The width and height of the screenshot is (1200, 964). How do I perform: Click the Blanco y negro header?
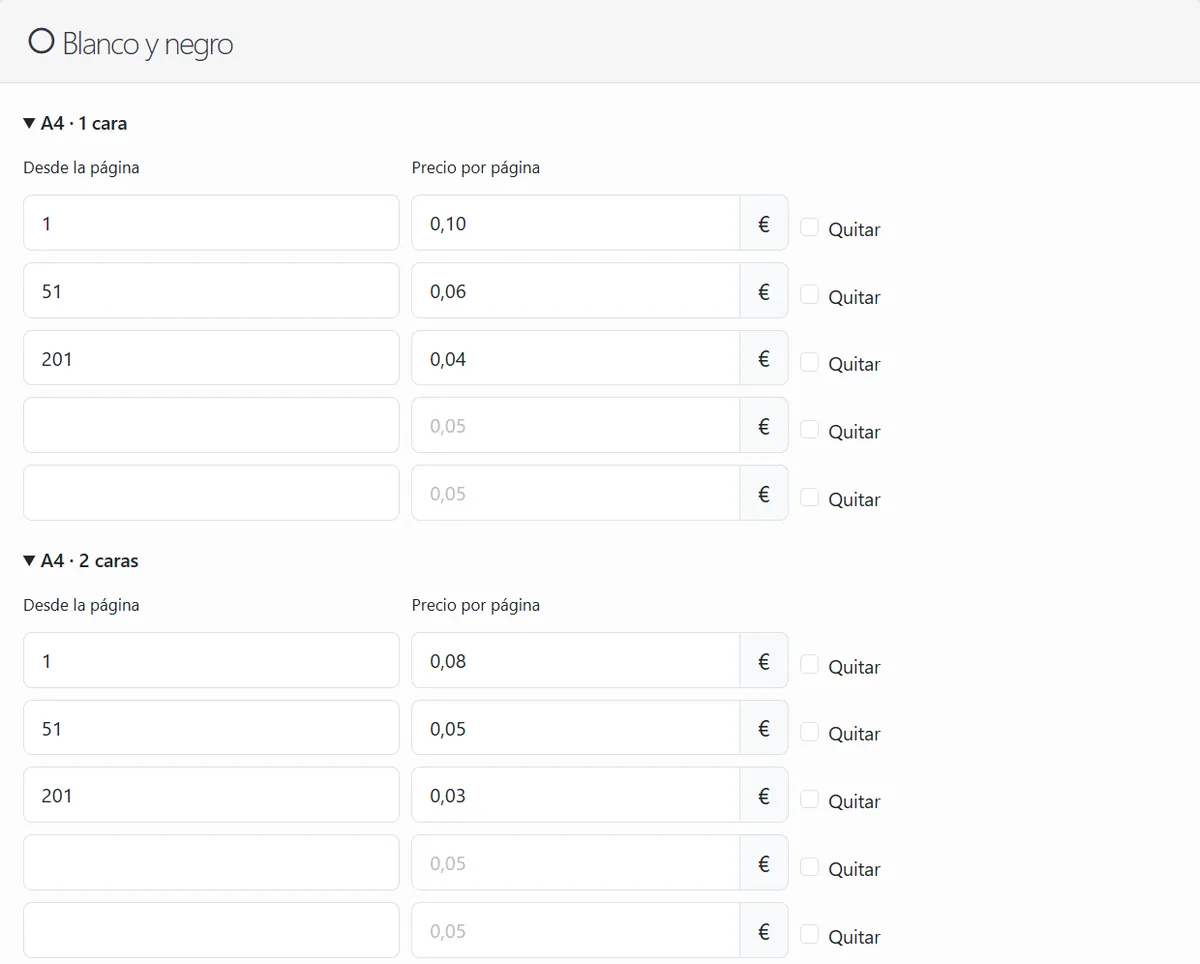[x=131, y=43]
